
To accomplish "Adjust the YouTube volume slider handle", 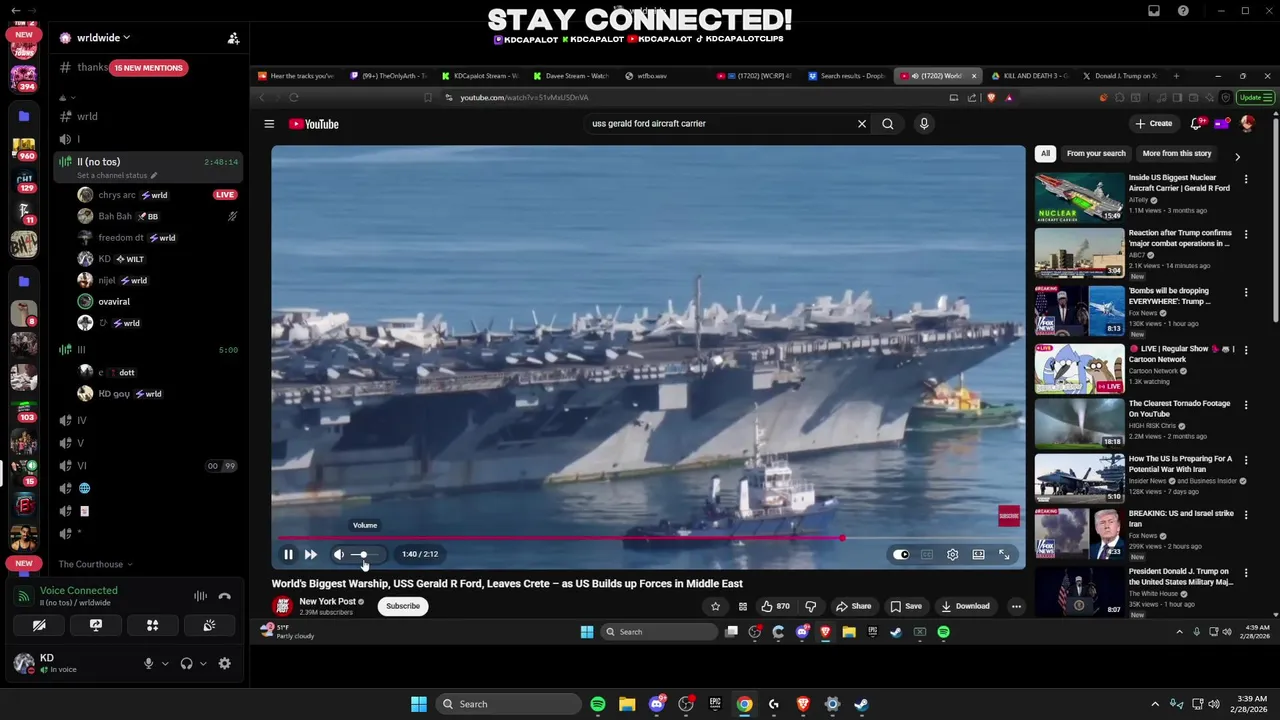I will [364, 554].
